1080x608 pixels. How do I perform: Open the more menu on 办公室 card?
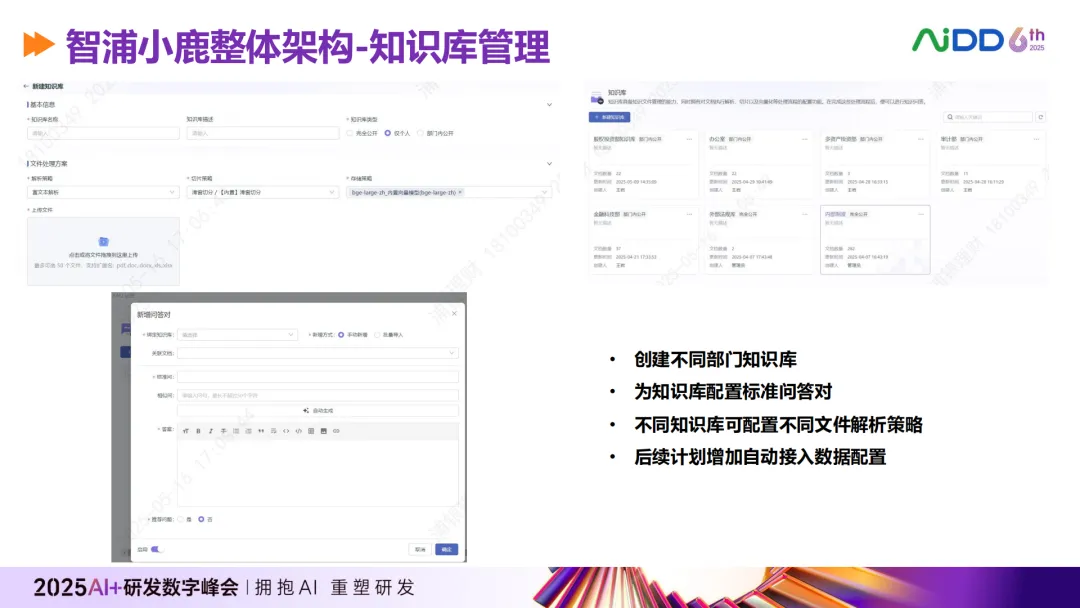(x=804, y=139)
